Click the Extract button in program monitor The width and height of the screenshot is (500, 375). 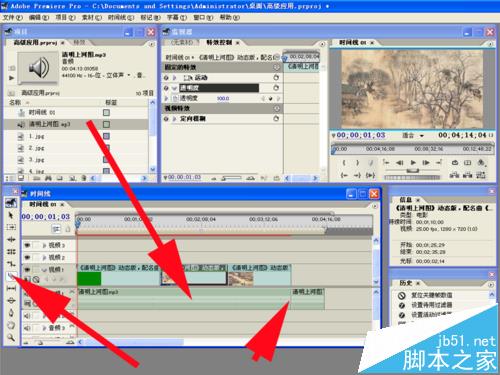point(467,175)
